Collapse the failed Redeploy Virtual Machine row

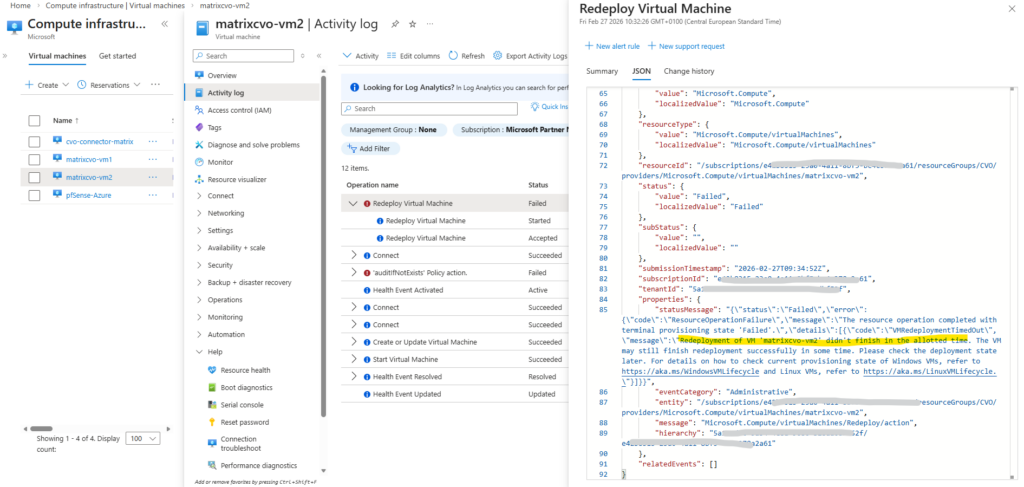pyautogui.click(x=354, y=203)
